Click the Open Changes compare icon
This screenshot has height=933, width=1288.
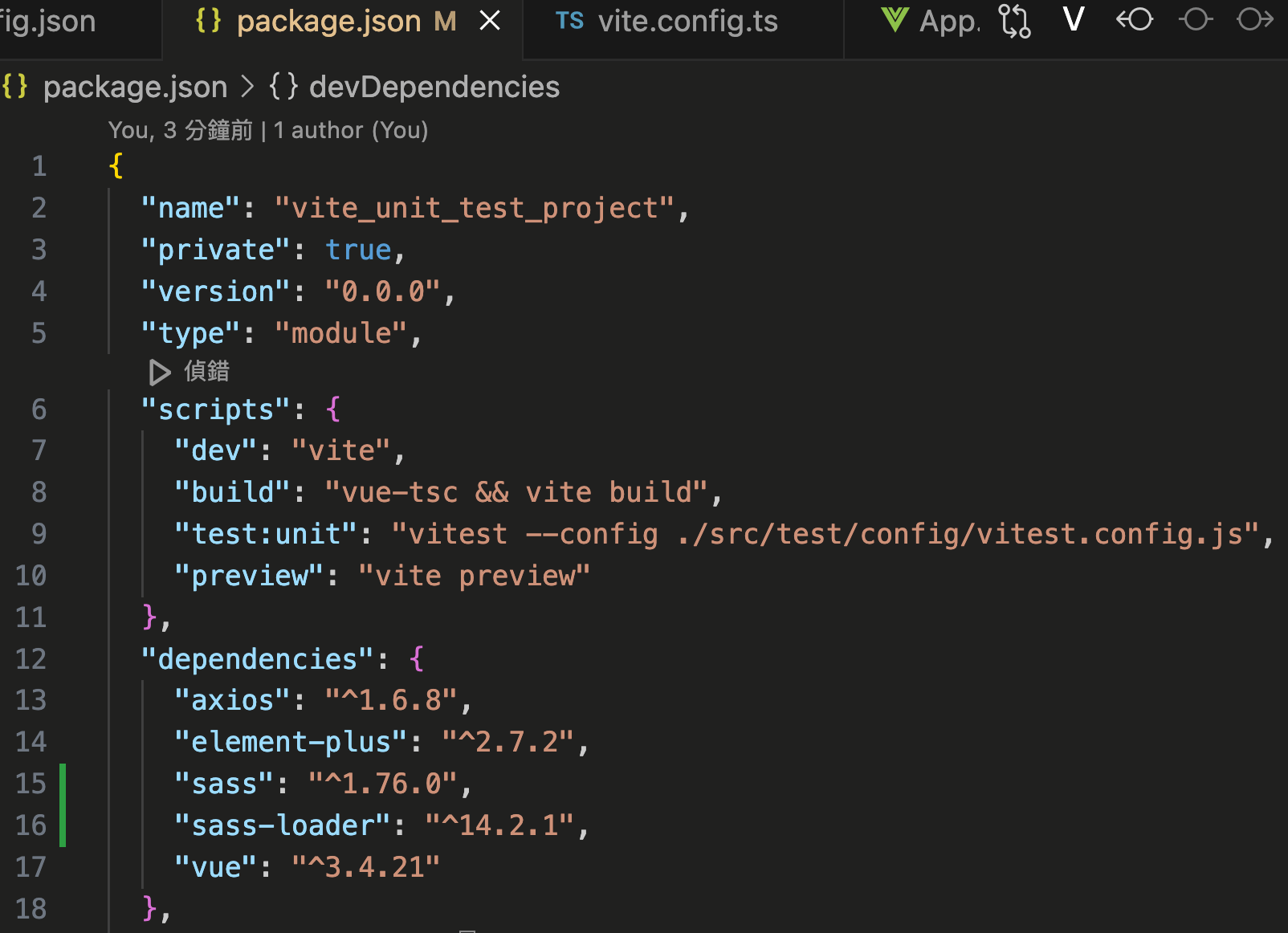1015,21
